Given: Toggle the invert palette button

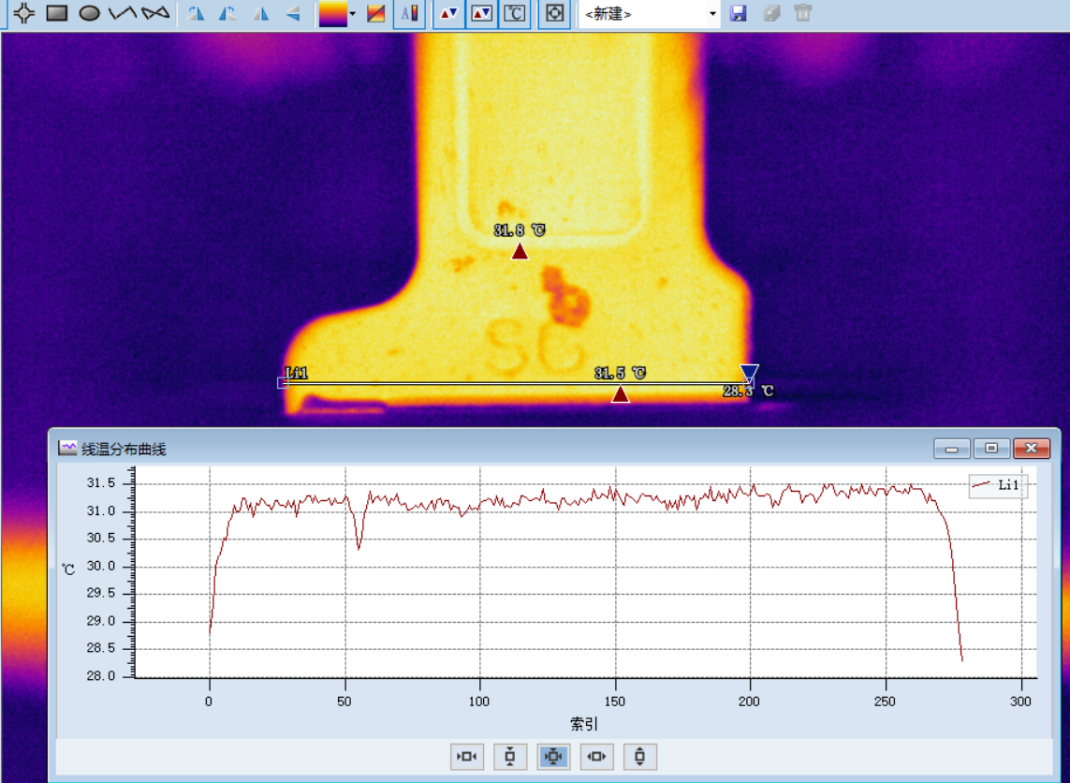Looking at the screenshot, I should pyautogui.click(x=376, y=14).
